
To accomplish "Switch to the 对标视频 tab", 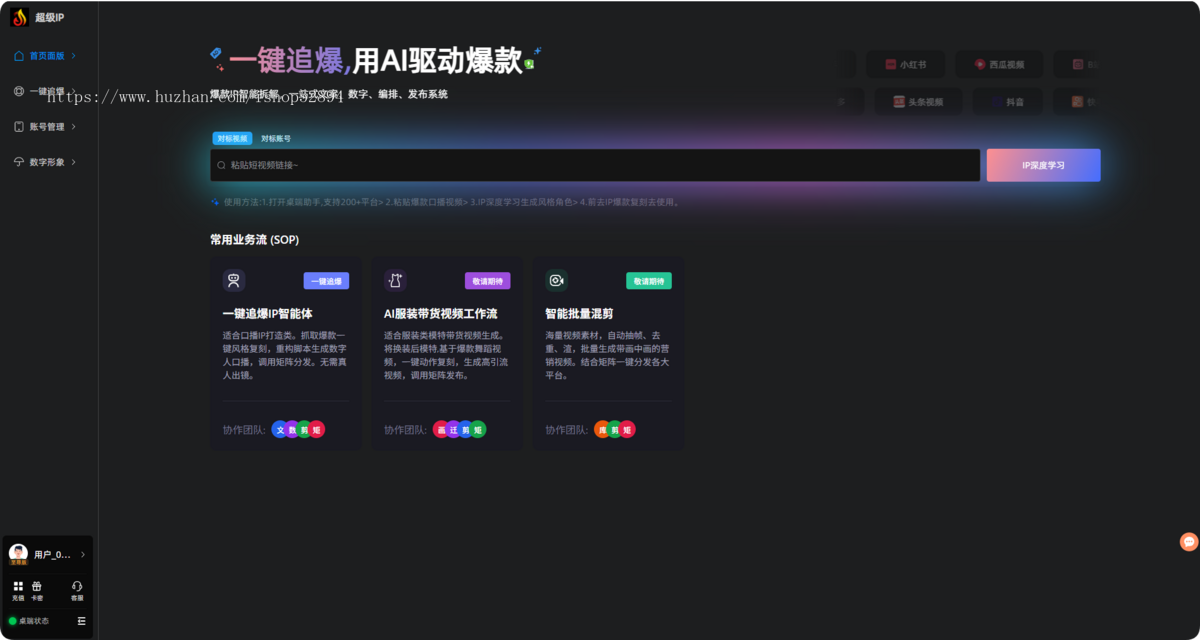I will click(232, 139).
